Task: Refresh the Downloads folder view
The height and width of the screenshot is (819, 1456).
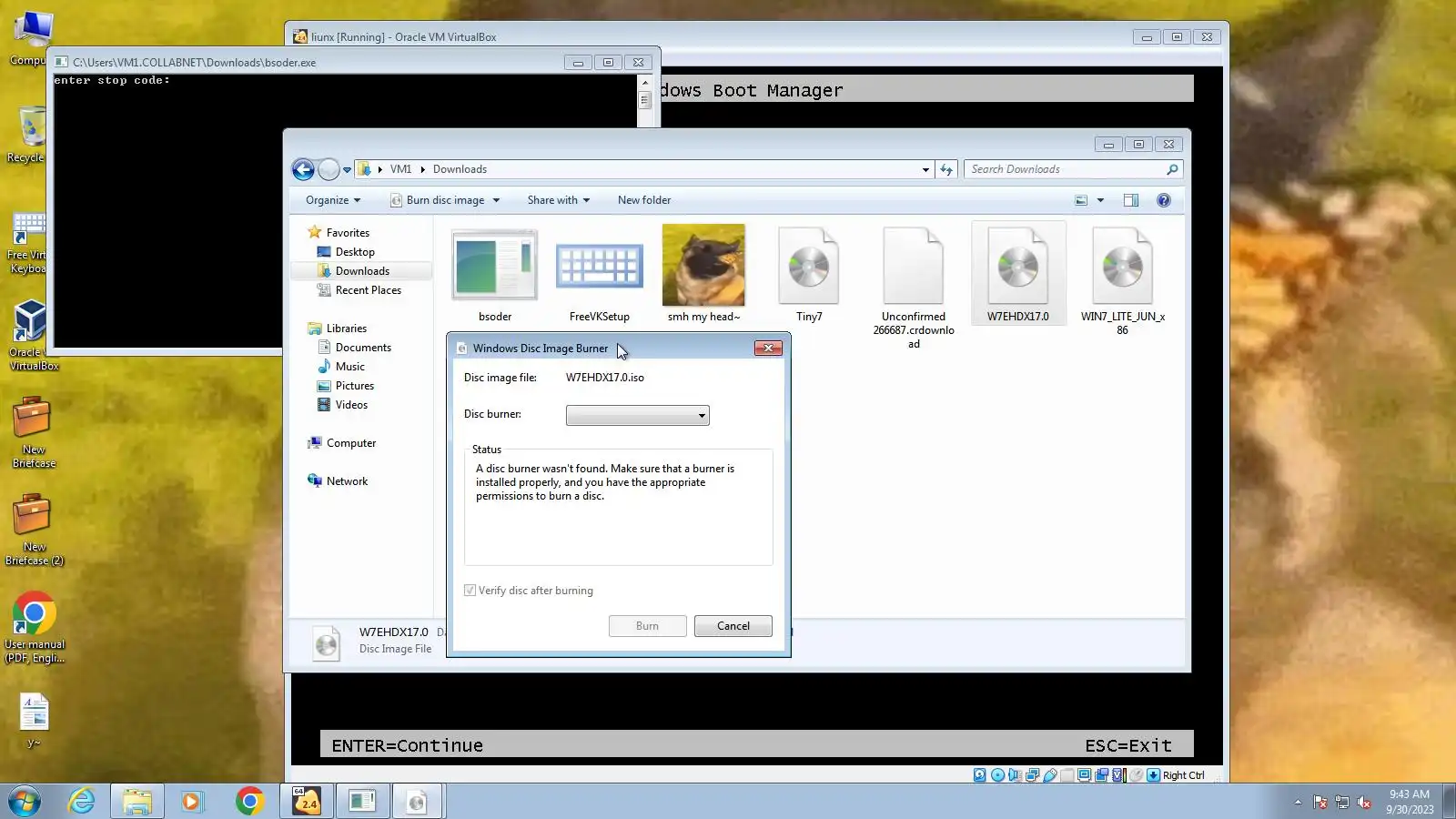Action: (946, 169)
